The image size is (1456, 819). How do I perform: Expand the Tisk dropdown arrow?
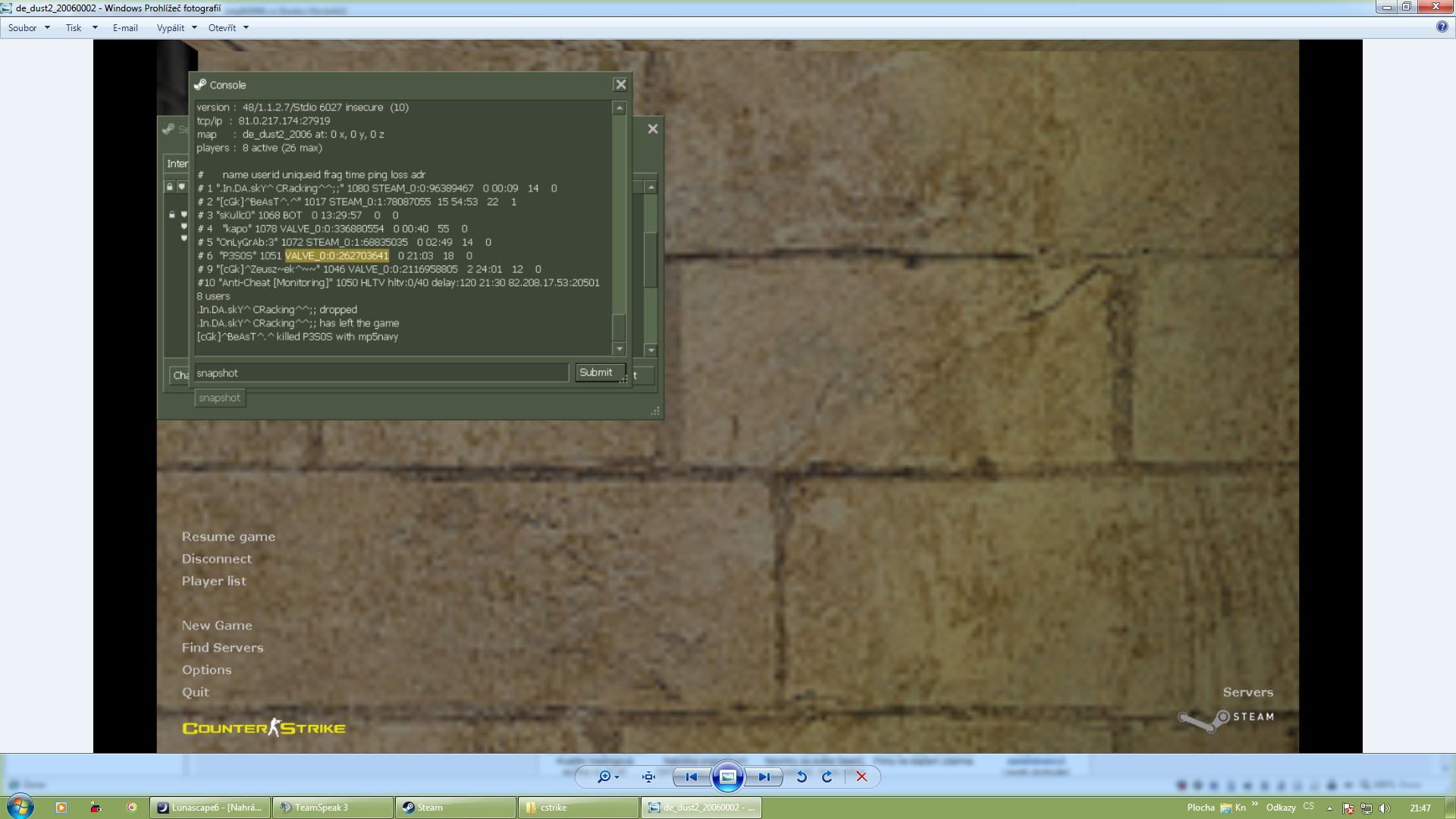tap(95, 28)
